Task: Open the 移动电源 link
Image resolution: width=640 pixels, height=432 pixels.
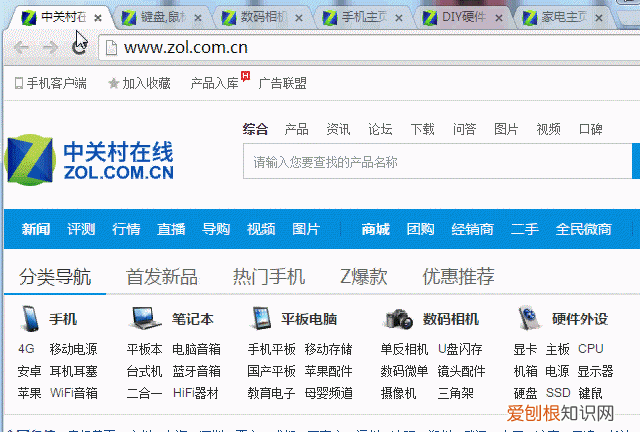Action: click(x=73, y=349)
